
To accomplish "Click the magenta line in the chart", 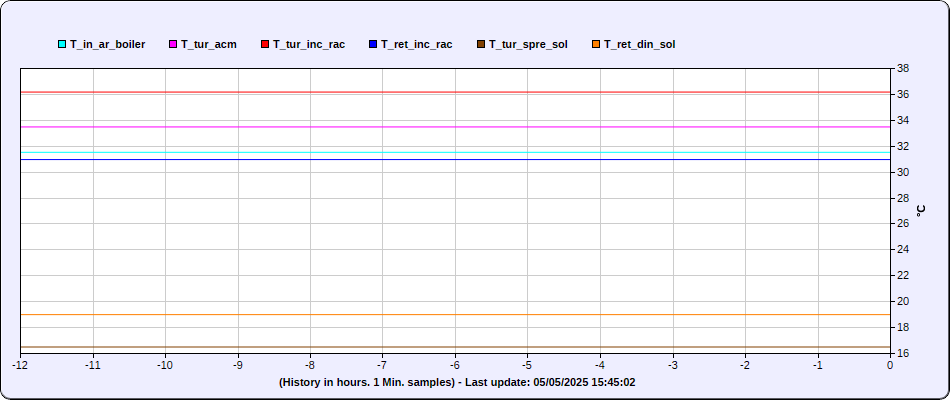I will 455,127.
